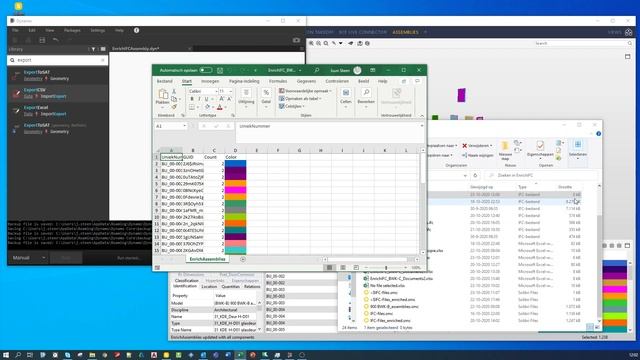Switch to Page Layout view in Excel status bar
The width and height of the screenshot is (640, 360).
tap(343, 268)
